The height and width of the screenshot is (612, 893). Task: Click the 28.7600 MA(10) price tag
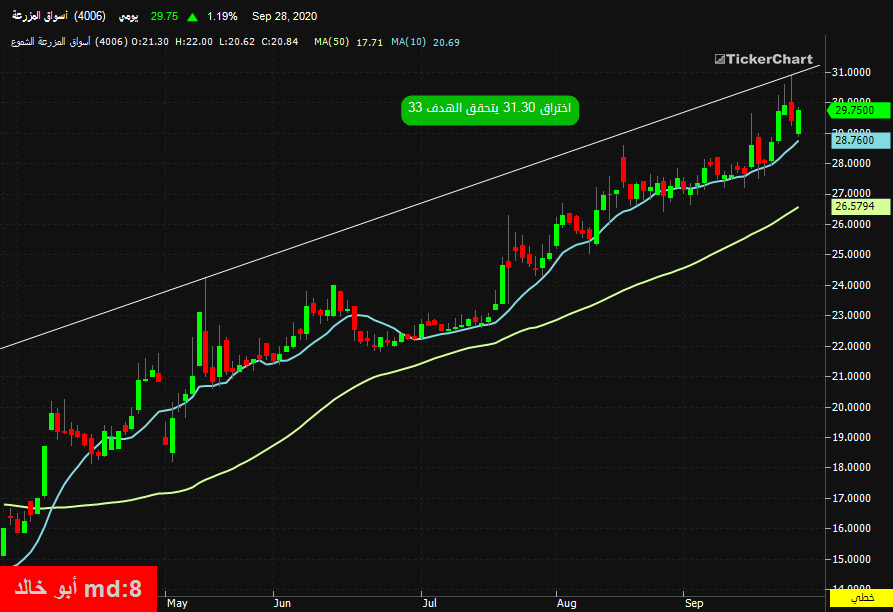(860, 140)
